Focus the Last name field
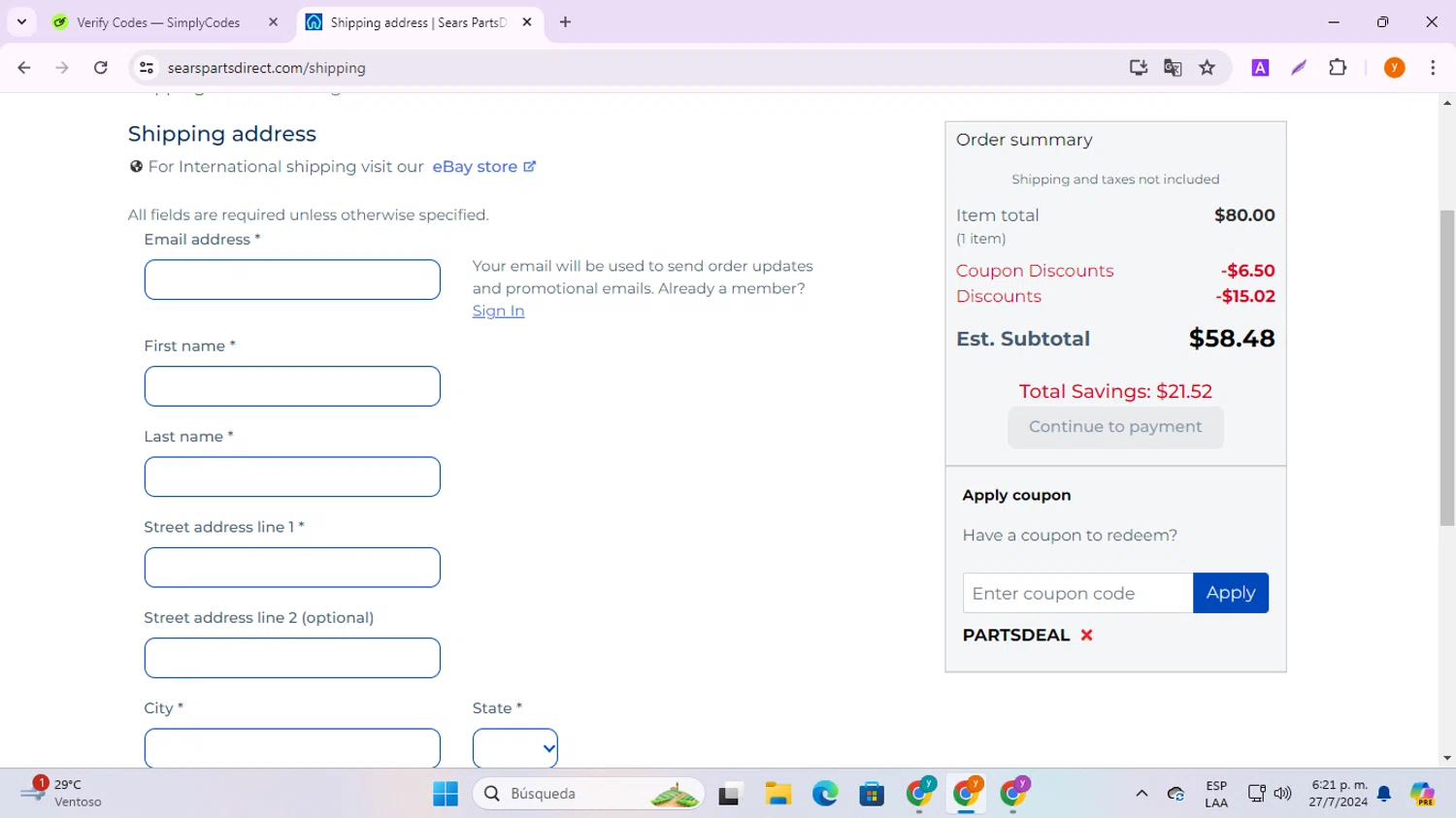1456x818 pixels. [x=292, y=476]
